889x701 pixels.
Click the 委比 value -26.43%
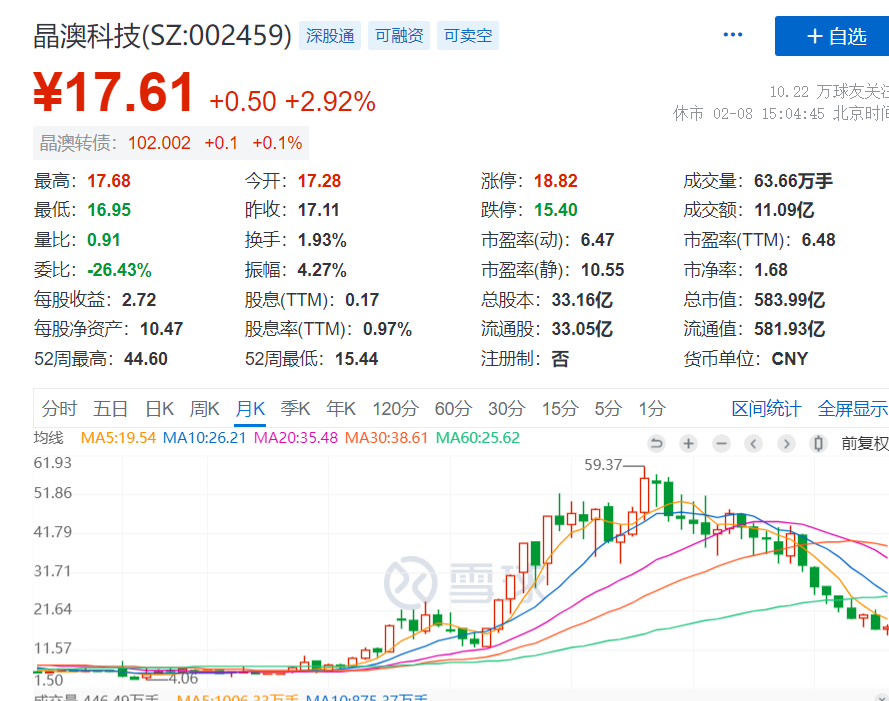click(x=119, y=270)
